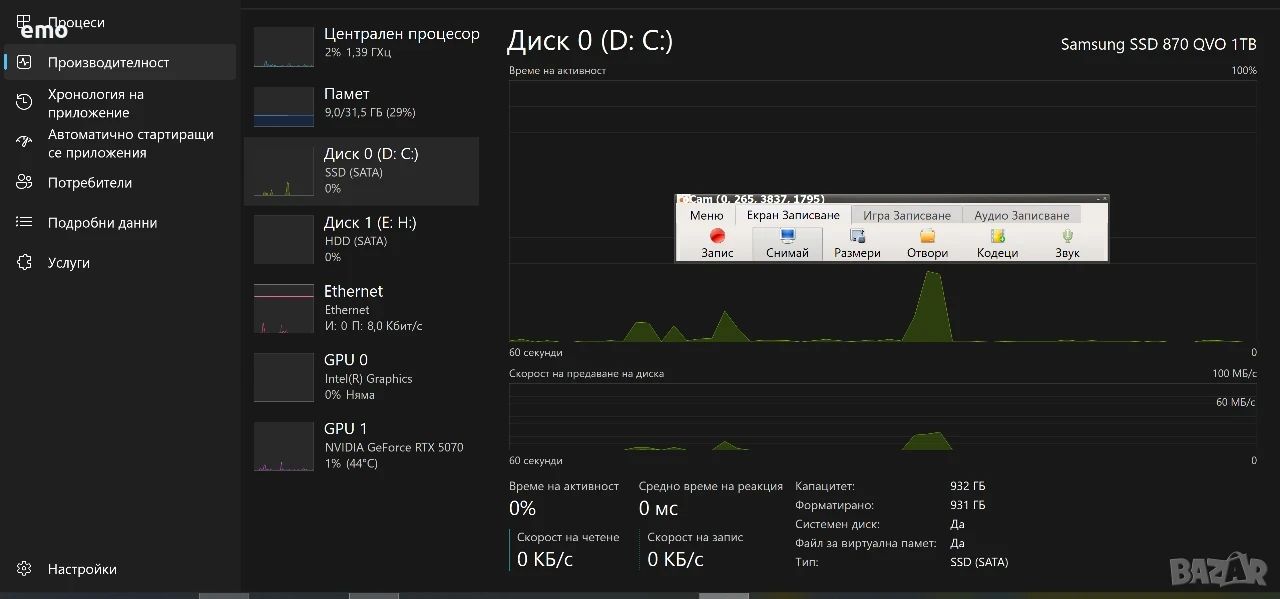Click the large 0% activity time value

click(522, 509)
